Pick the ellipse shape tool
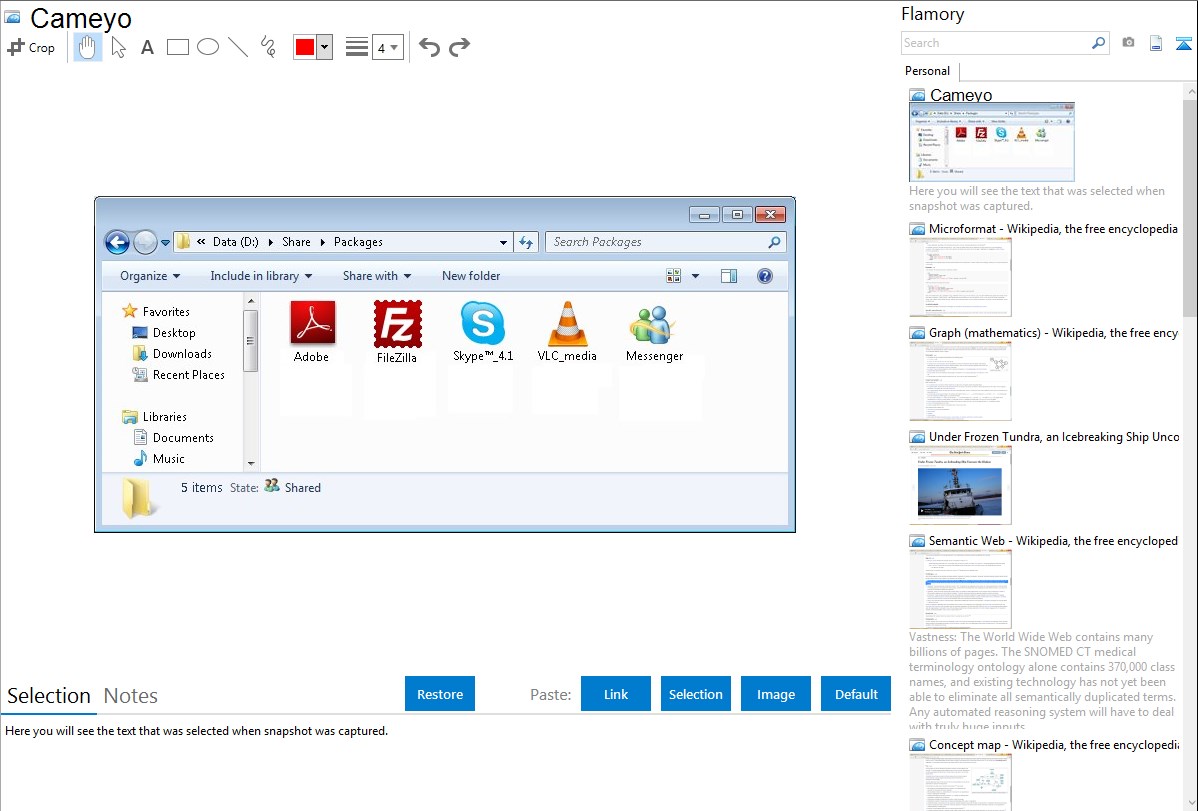This screenshot has height=811, width=1198. click(x=208, y=47)
